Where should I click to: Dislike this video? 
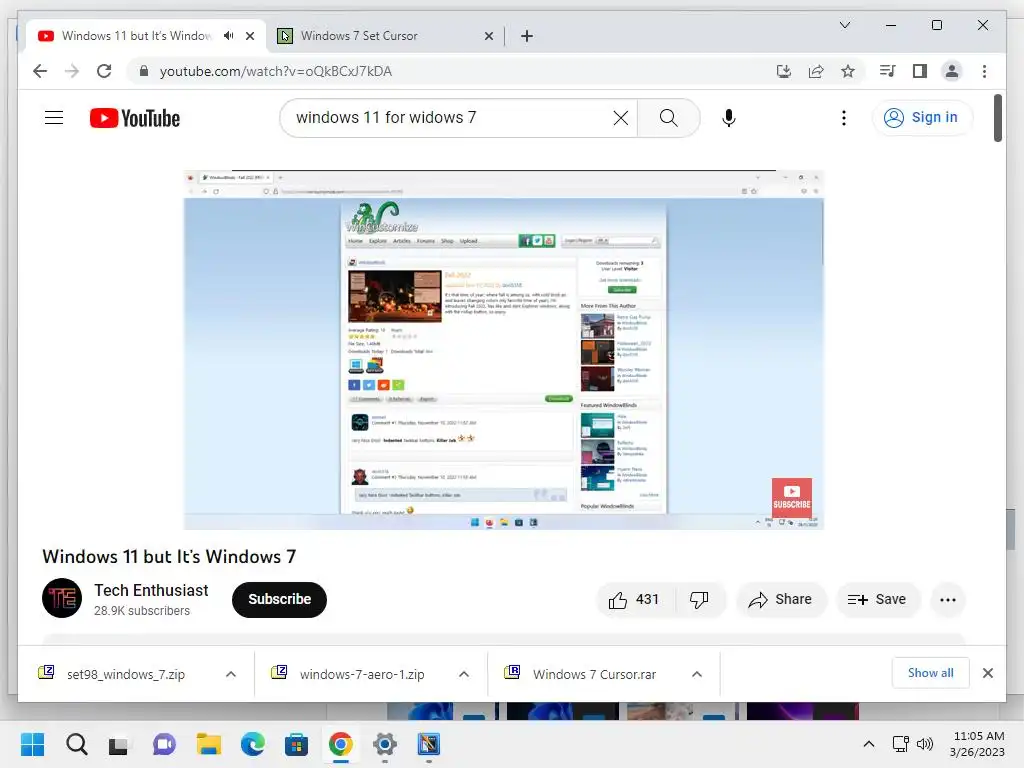(x=699, y=600)
